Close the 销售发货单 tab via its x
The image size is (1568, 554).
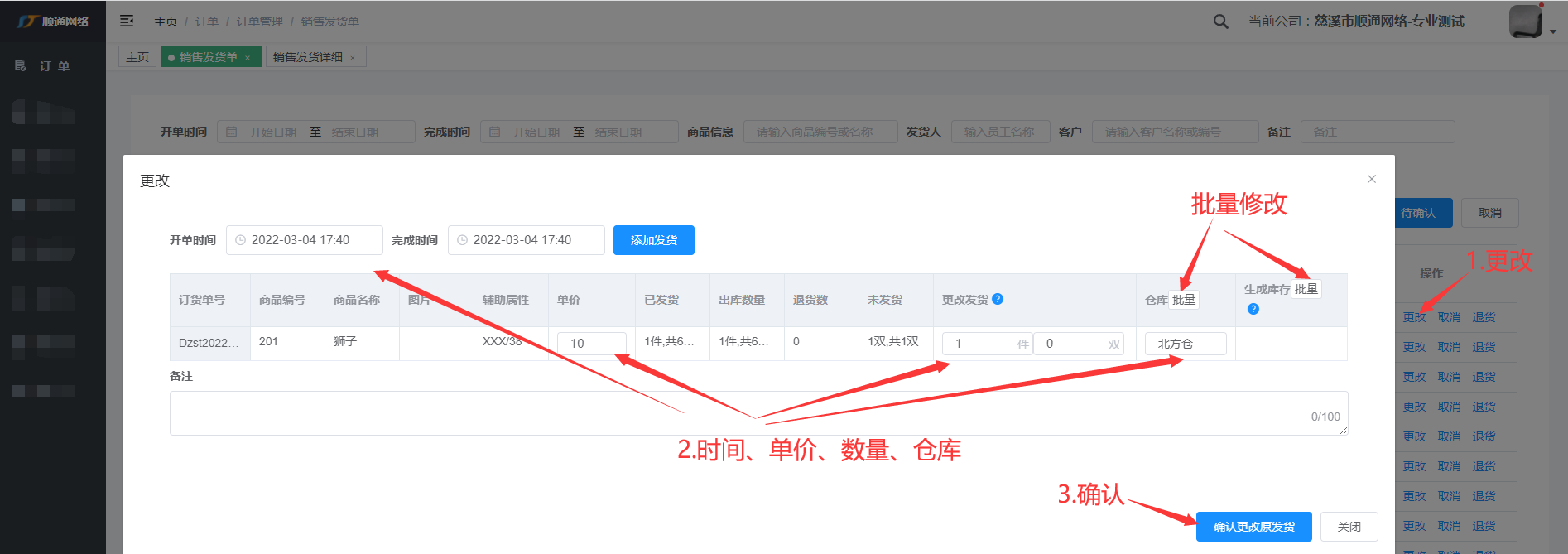click(x=248, y=58)
